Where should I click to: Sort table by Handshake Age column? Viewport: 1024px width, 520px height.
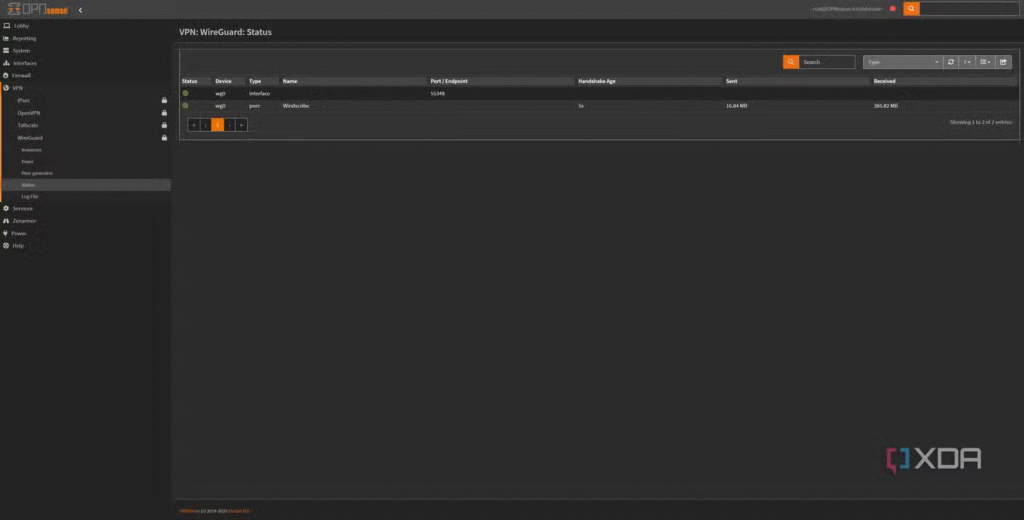pos(596,81)
